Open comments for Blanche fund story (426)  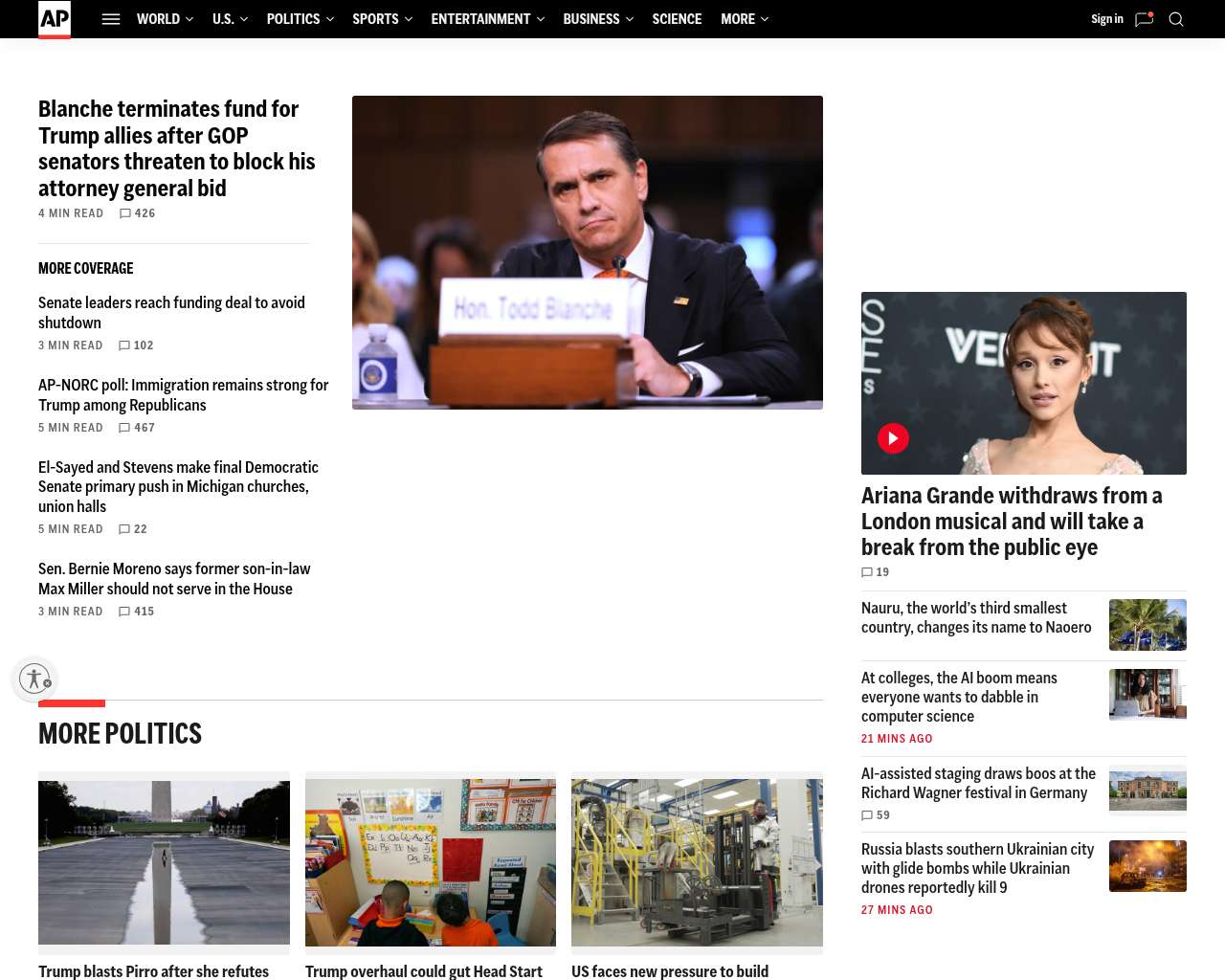pos(137,213)
